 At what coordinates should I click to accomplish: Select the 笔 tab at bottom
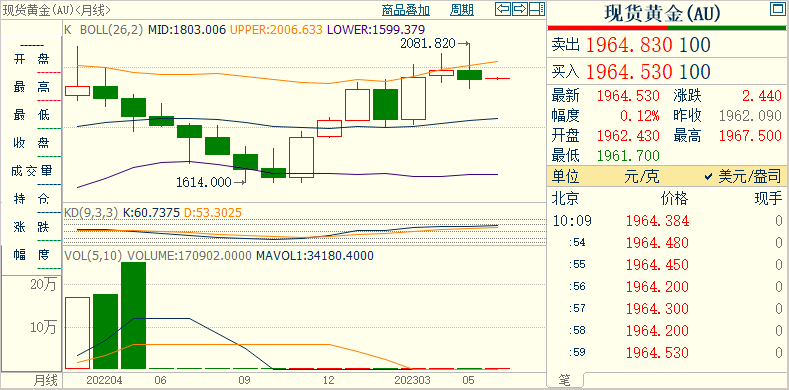tap(565, 381)
